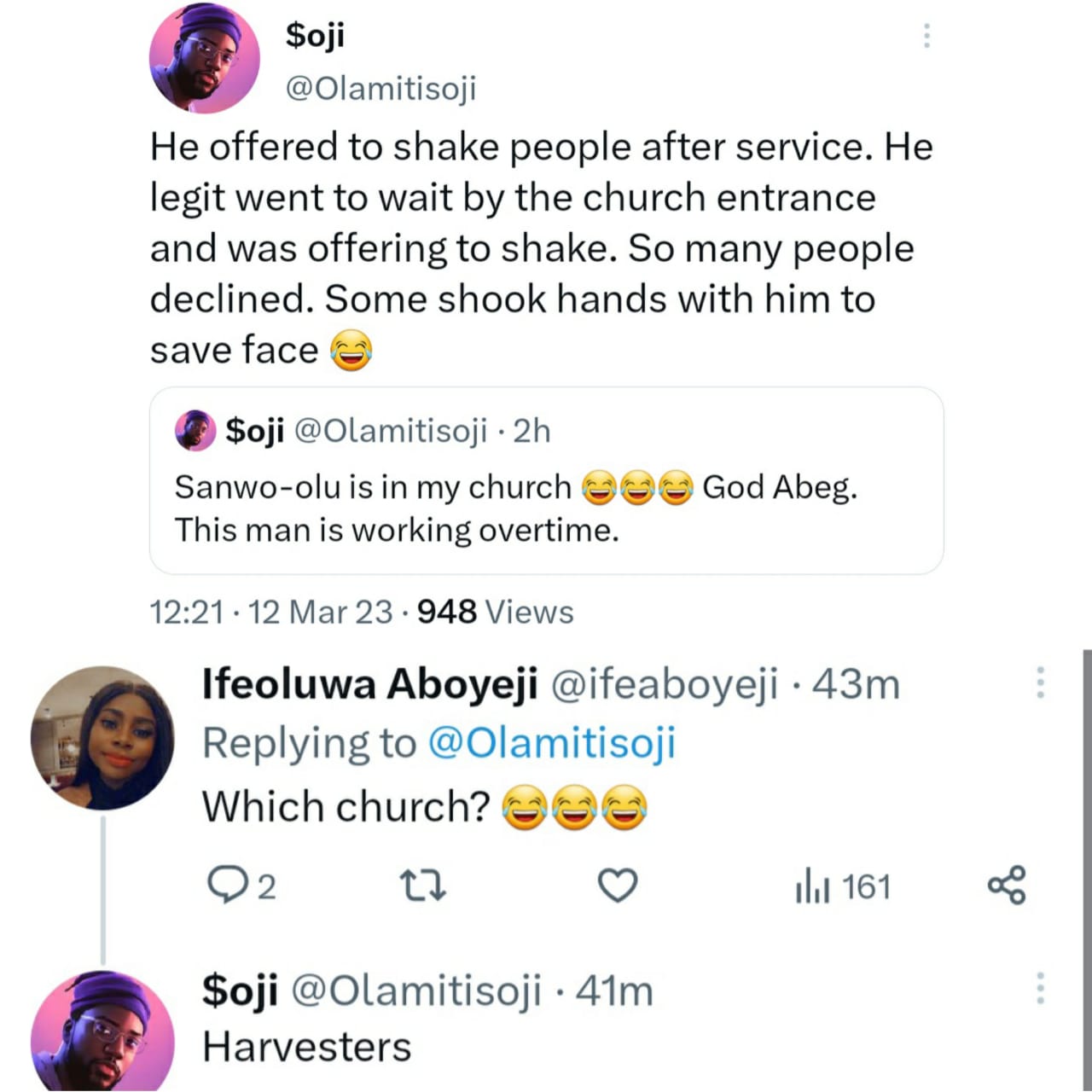View the 948 Views count
This screenshot has height=1092, width=1092.
point(495,612)
